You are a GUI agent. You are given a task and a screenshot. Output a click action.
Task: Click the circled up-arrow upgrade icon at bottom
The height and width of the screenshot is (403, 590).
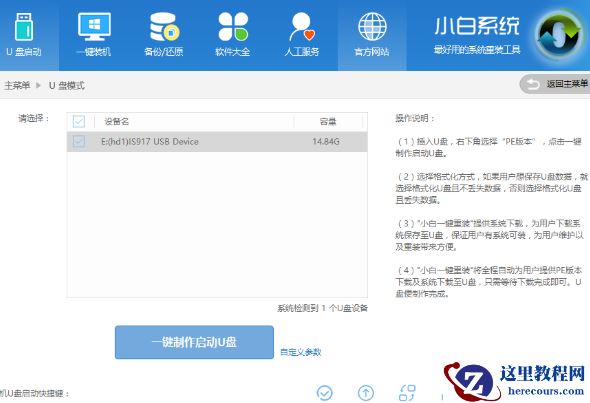click(x=366, y=393)
